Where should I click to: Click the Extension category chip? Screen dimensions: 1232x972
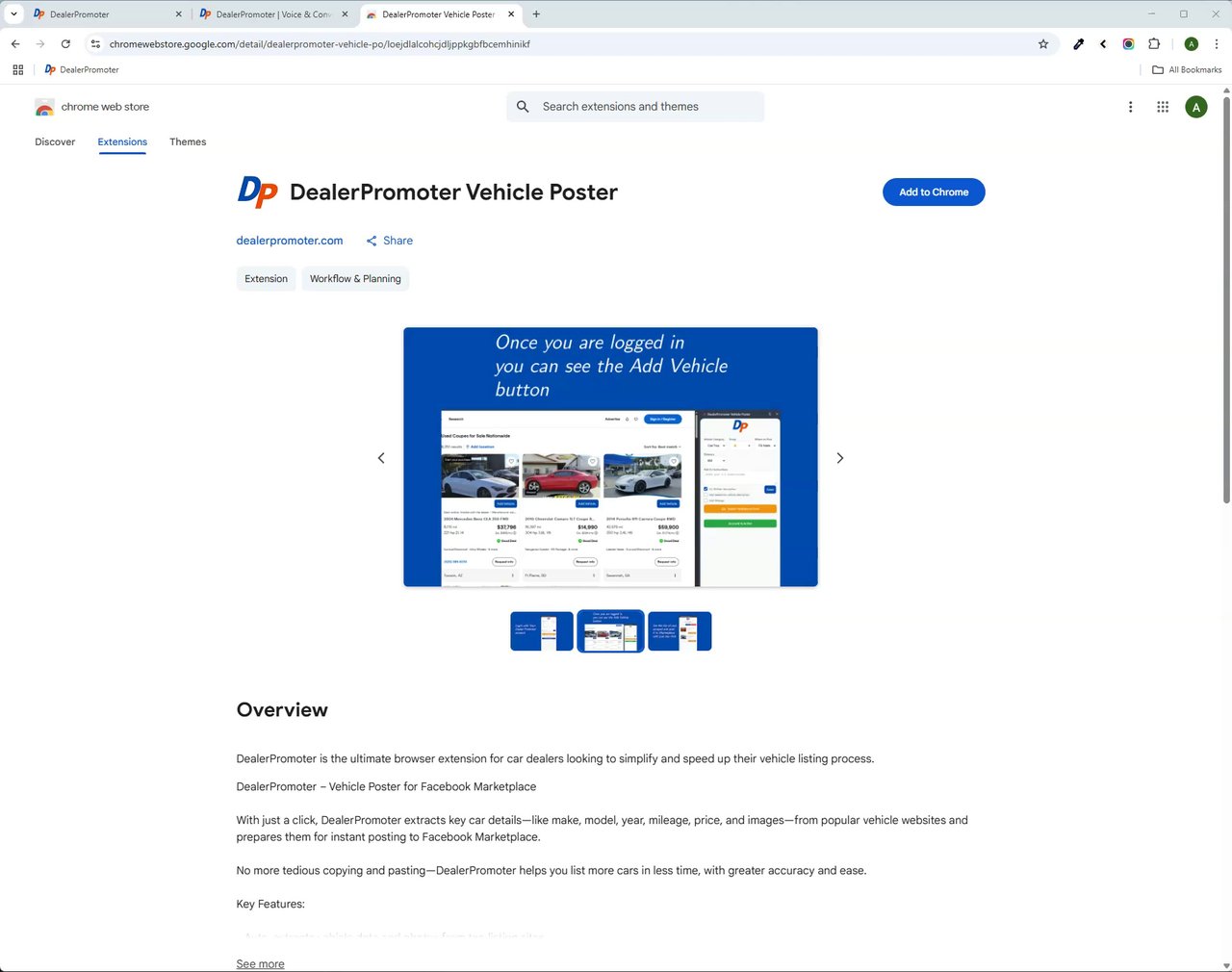pyautogui.click(x=266, y=279)
